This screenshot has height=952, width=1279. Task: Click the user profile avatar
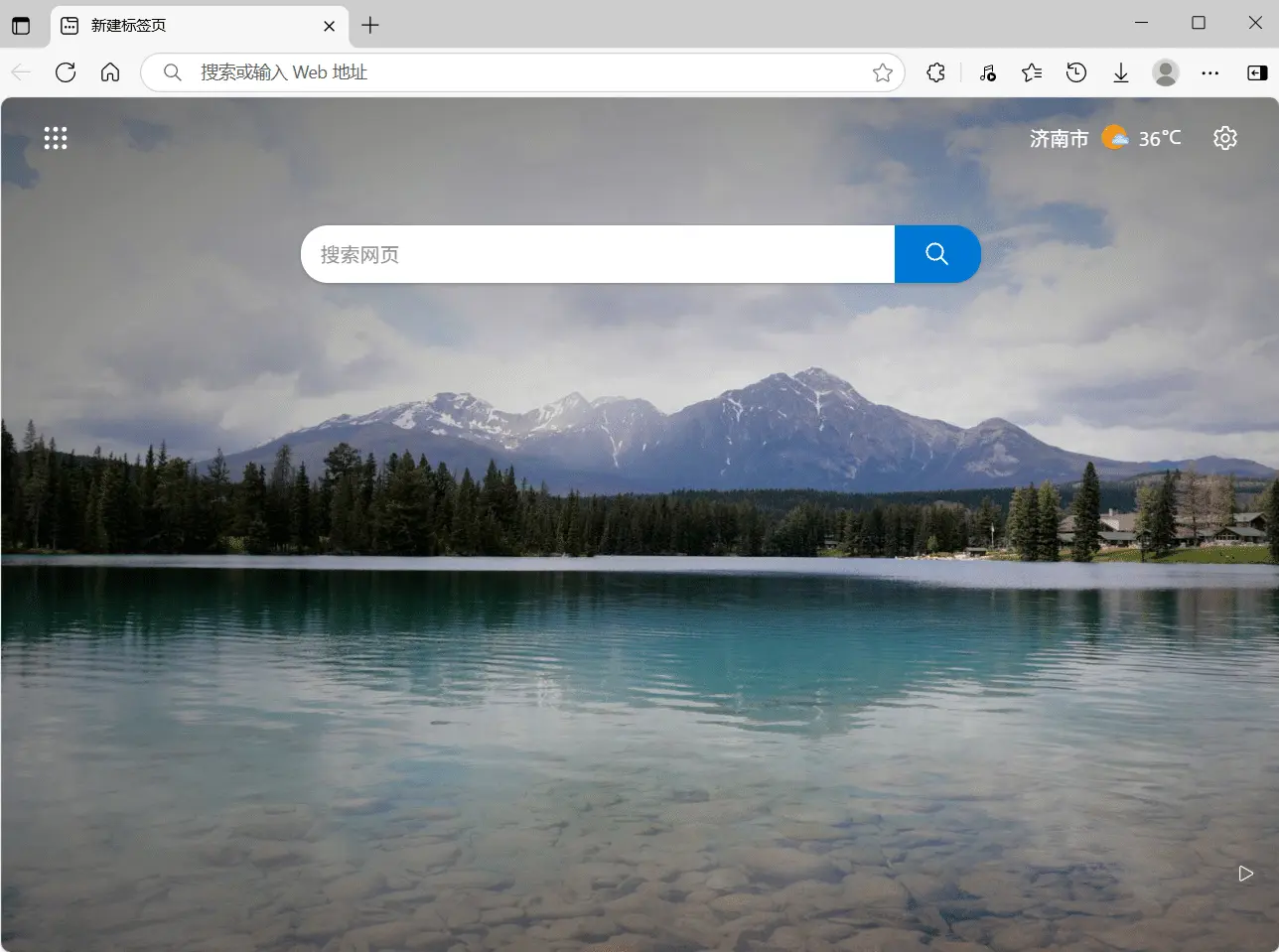1165,72
